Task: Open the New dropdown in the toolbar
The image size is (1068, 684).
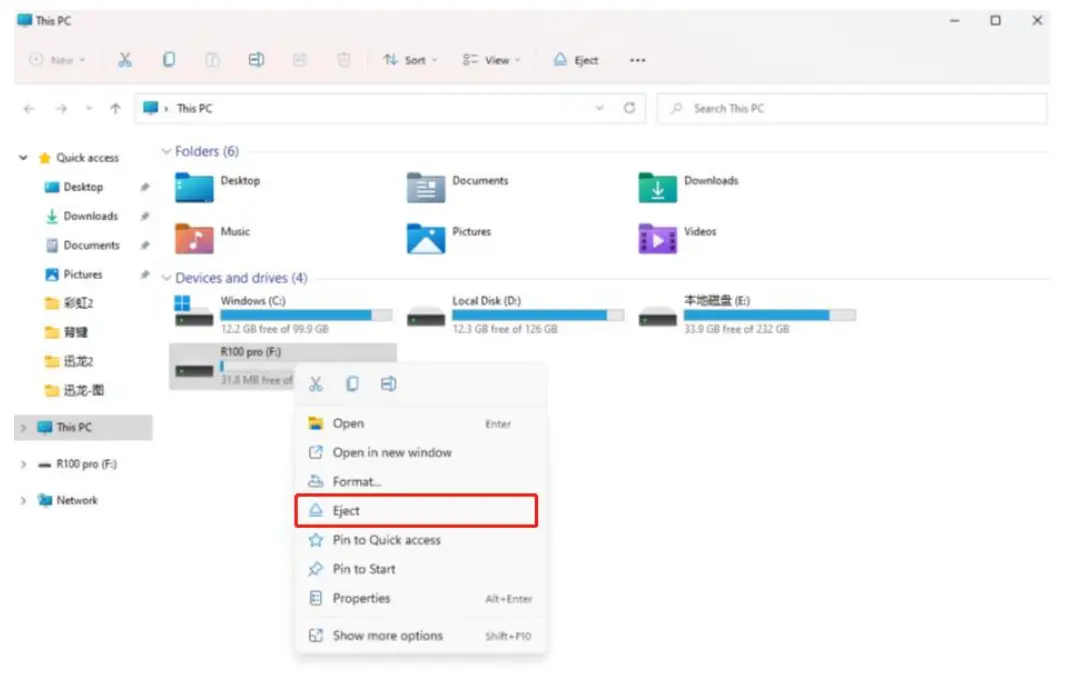Action: 58,60
